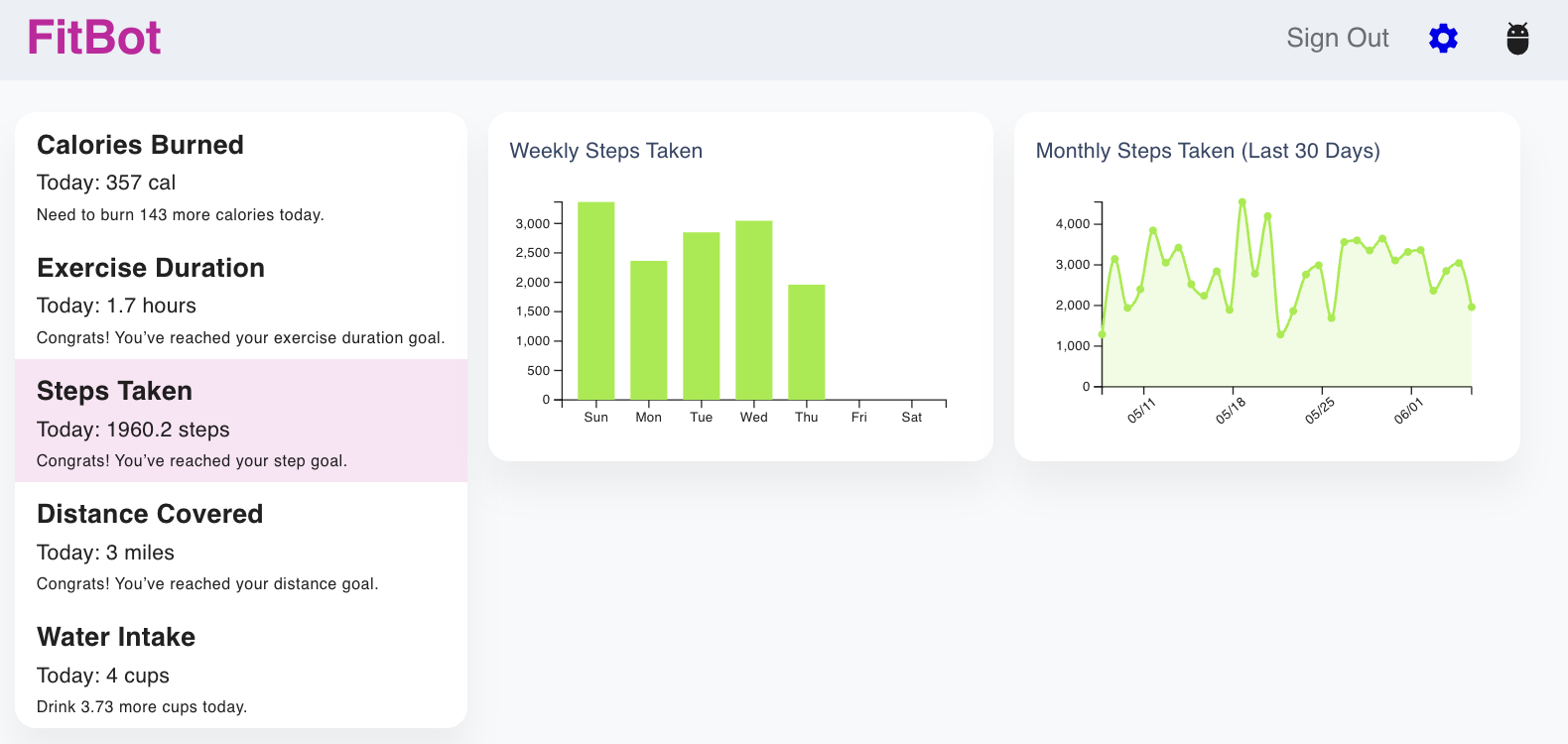The height and width of the screenshot is (744, 1568).
Task: Click the FitBot logo
Action: pos(94,38)
